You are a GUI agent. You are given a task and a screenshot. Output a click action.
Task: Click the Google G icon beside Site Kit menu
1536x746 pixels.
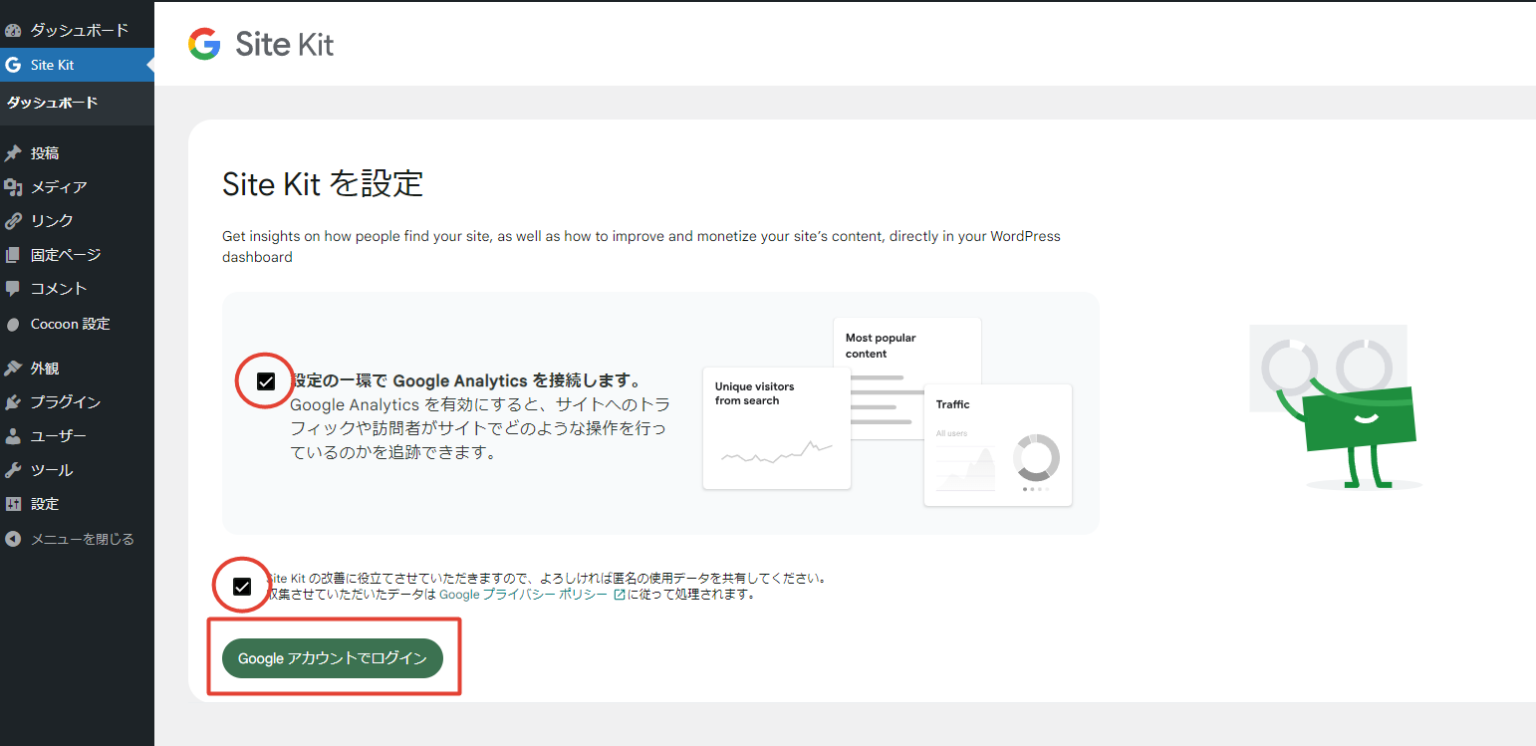(x=13, y=65)
